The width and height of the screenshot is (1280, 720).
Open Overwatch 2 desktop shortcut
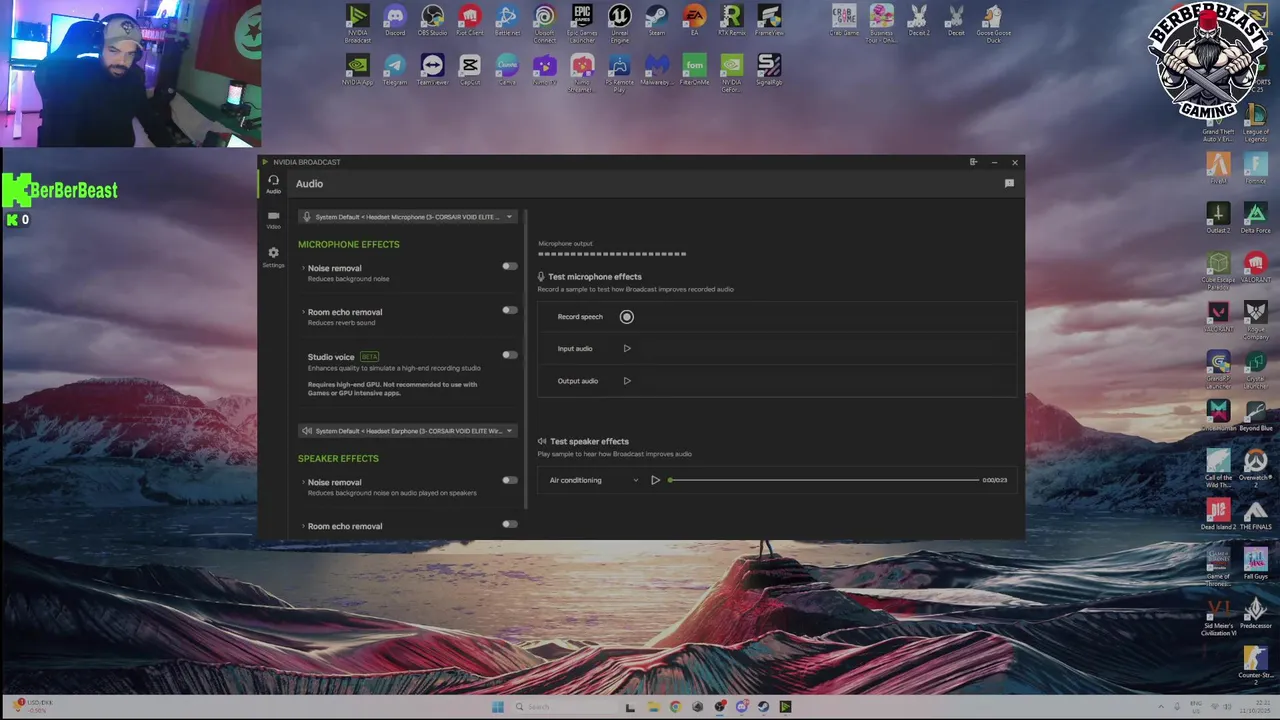(x=1255, y=467)
